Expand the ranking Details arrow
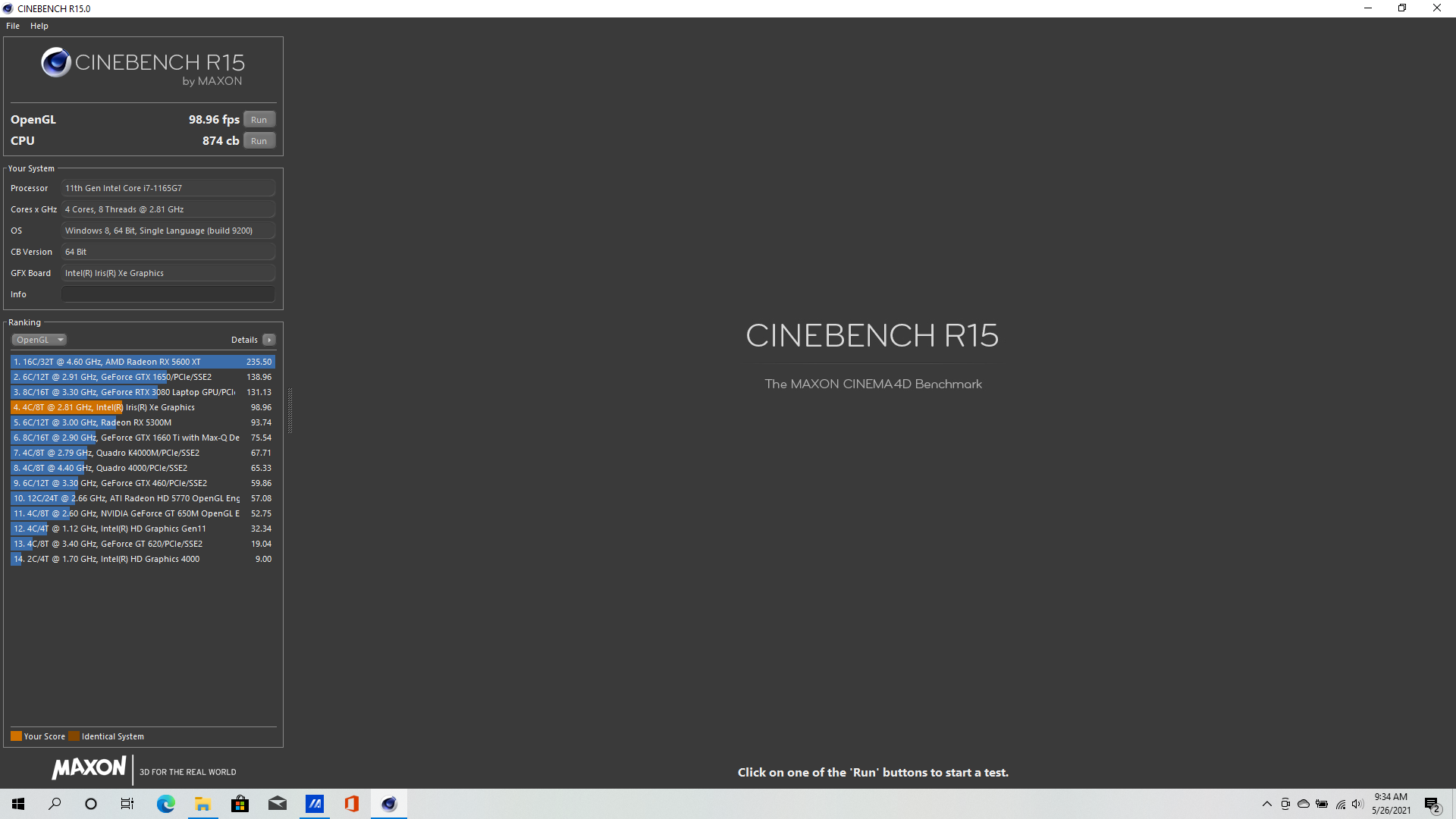This screenshot has width=1456, height=819. (x=269, y=340)
